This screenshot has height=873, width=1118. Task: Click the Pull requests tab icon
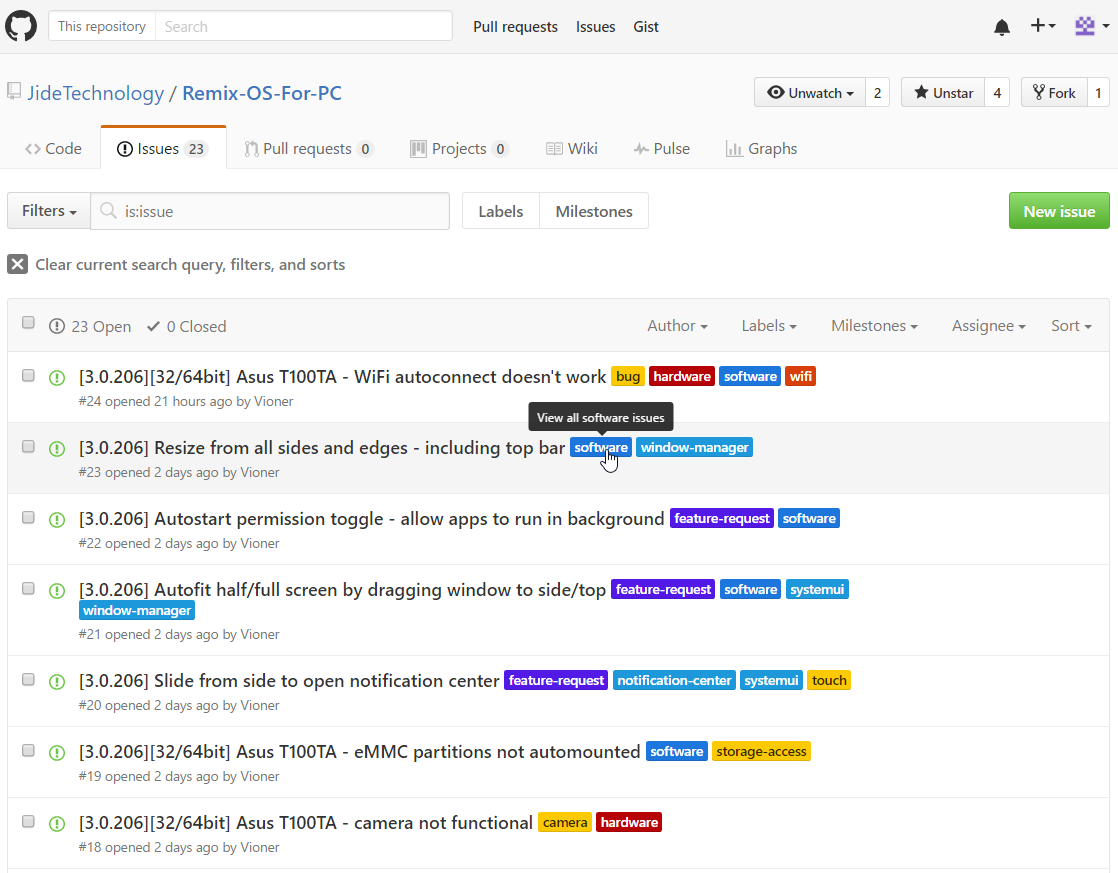(x=251, y=148)
